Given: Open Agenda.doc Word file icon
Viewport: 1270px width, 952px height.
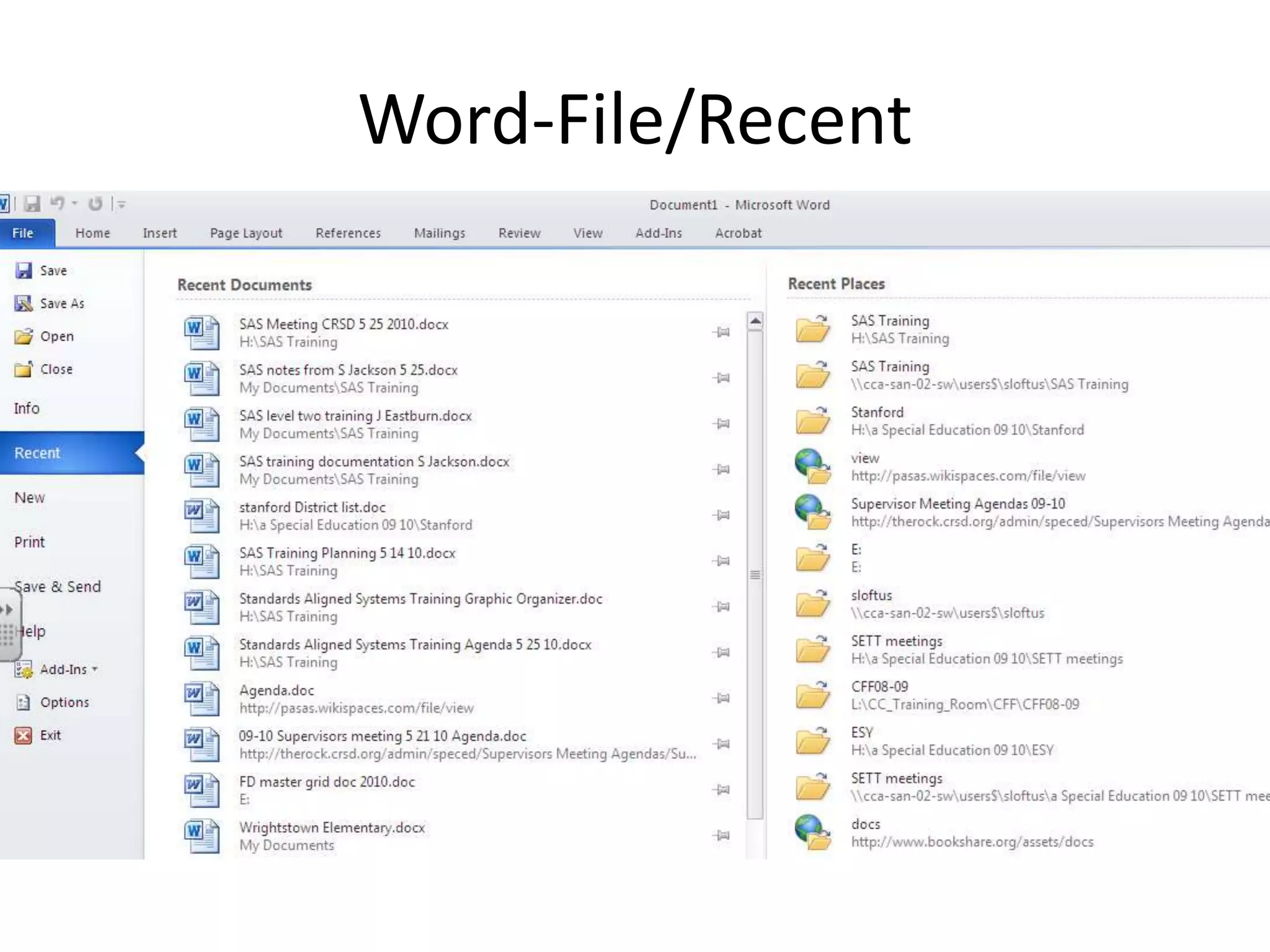Looking at the screenshot, I should 202,699.
